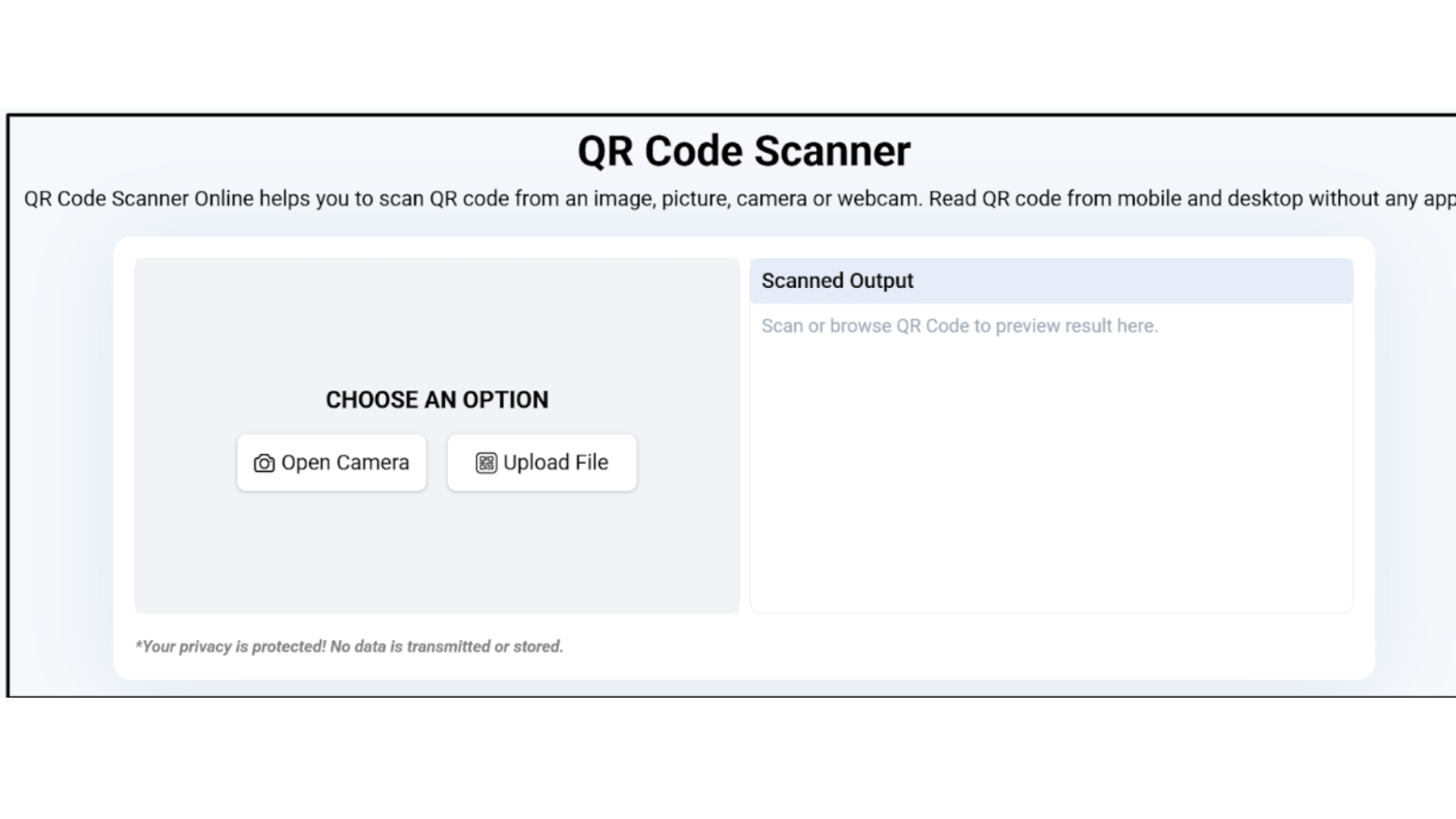The image size is (1456, 819).
Task: Click the QR code icon on Upload File
Action: tap(486, 463)
